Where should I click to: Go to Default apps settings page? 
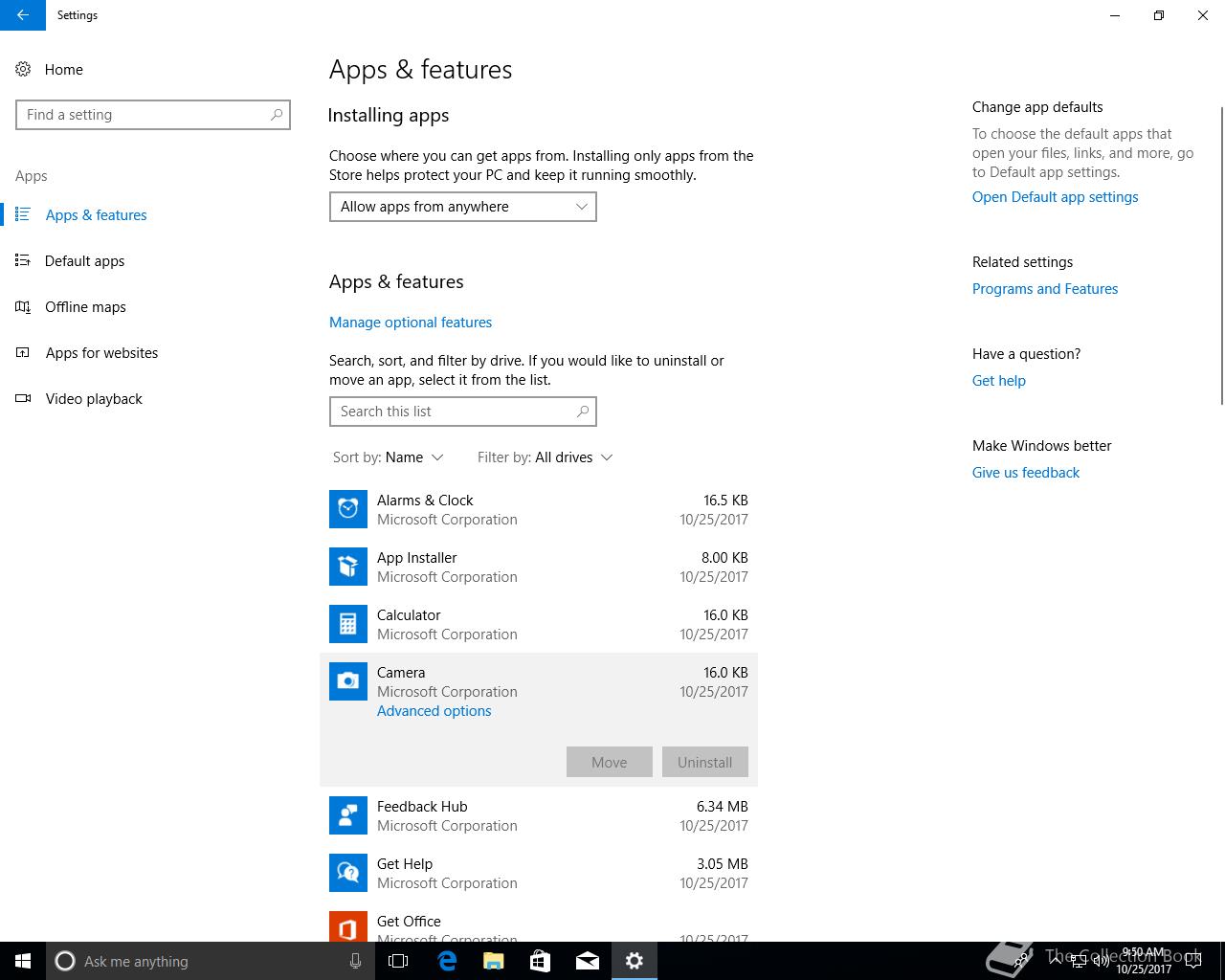[x=85, y=260]
